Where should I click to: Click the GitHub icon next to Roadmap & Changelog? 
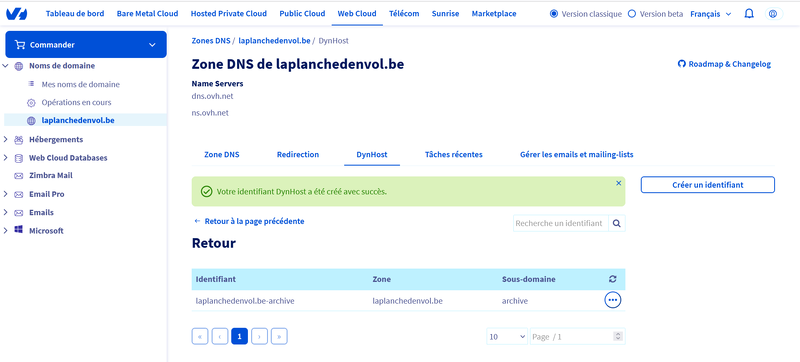(x=681, y=64)
